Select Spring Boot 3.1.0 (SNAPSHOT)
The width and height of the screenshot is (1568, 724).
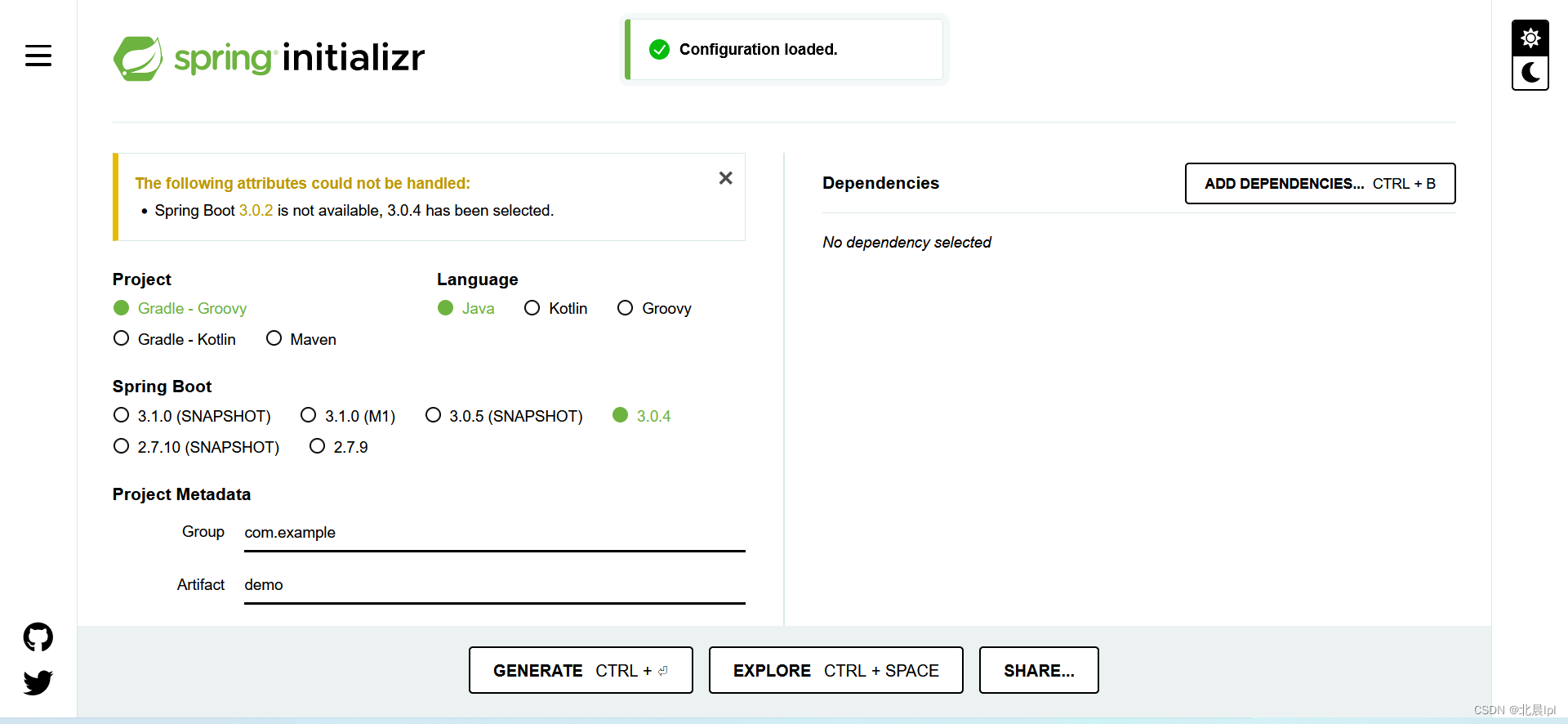coord(192,416)
